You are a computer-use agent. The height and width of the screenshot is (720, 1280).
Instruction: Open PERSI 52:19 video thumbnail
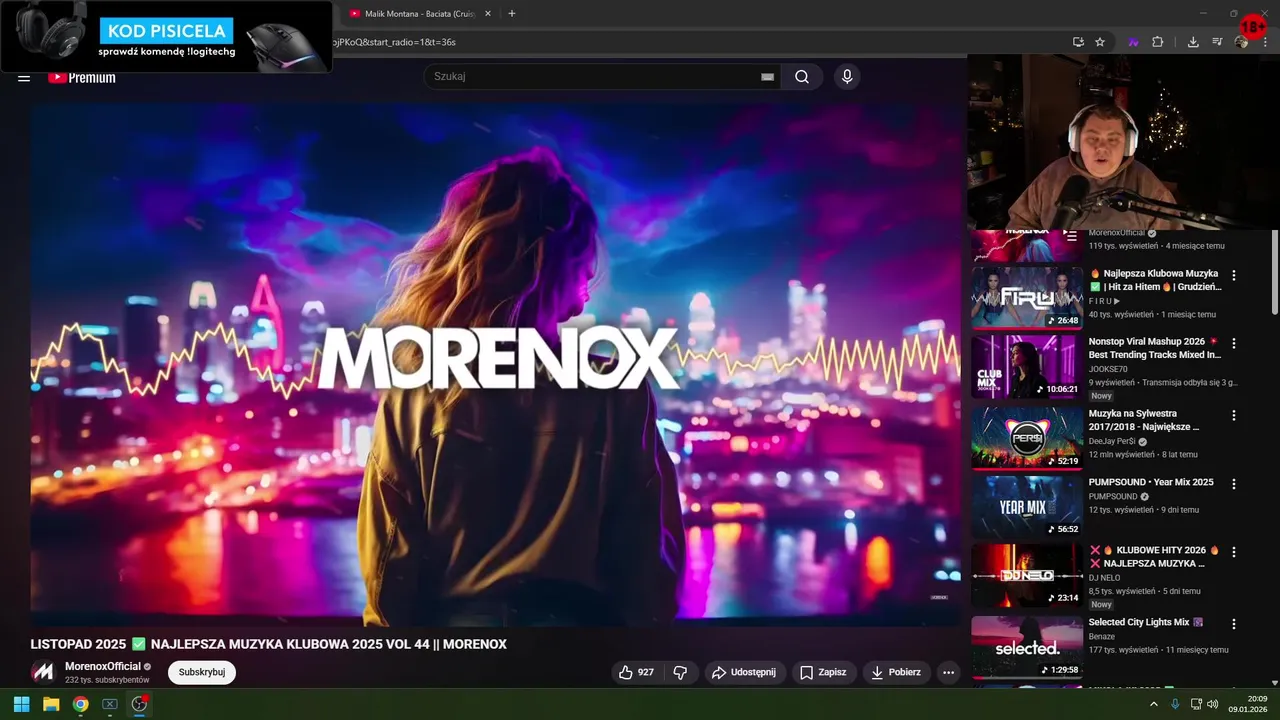(1027, 437)
